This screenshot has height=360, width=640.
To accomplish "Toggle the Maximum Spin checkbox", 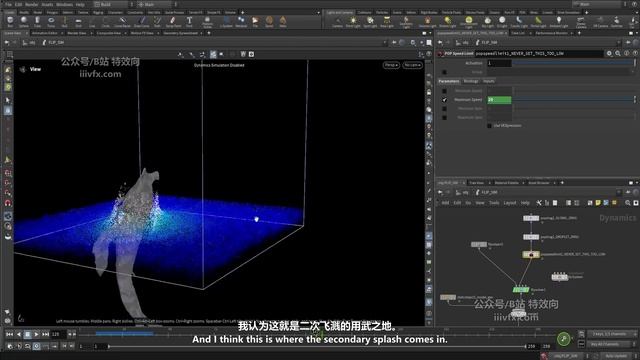I will [x=444, y=117].
